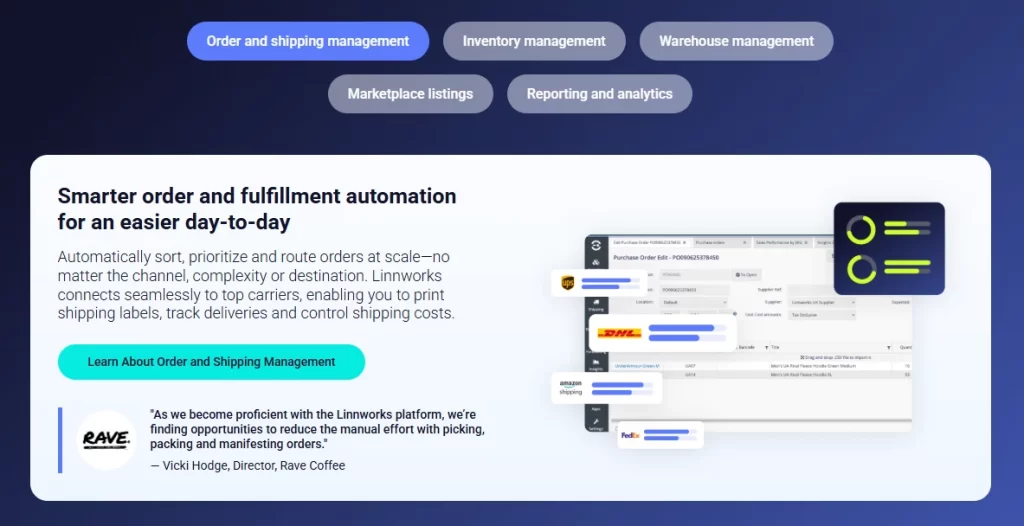This screenshot has width=1024, height=526.
Task: Click the 'Smarter order and fulfillment automation' heading
Action: point(257,196)
